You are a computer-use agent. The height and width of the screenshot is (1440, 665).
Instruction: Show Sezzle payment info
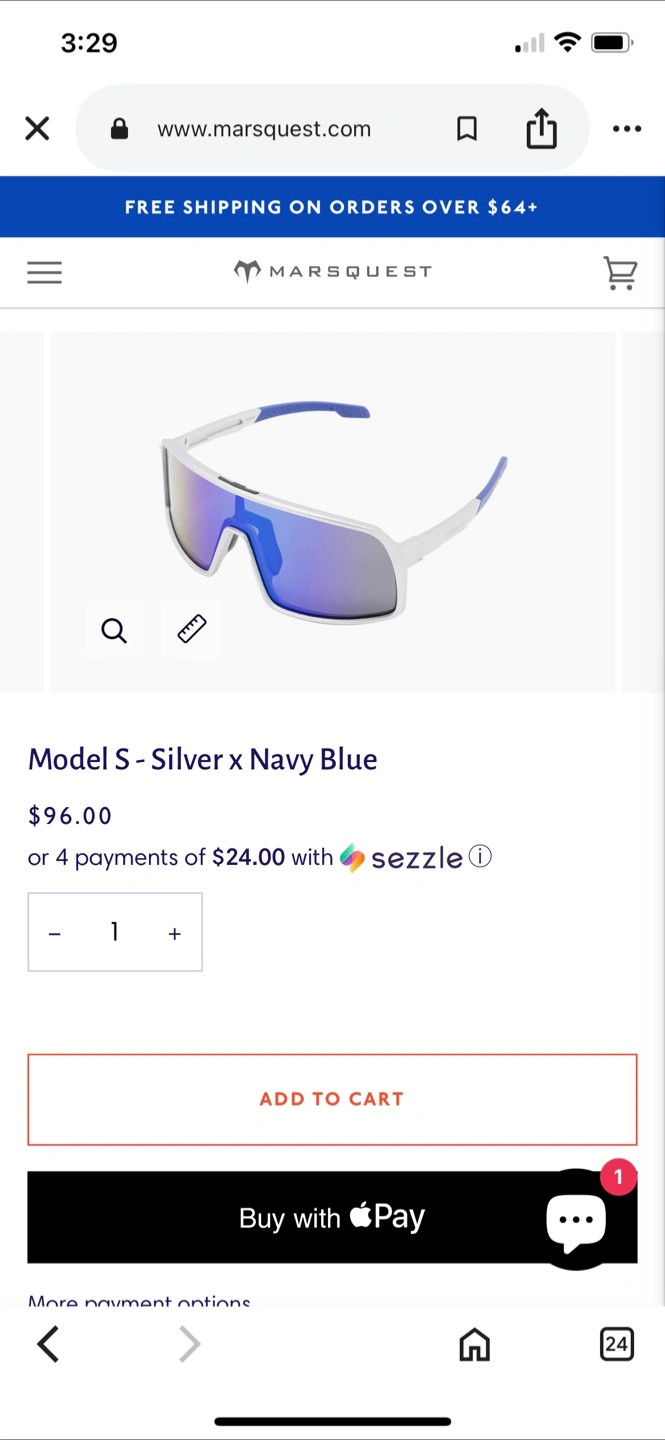481,857
